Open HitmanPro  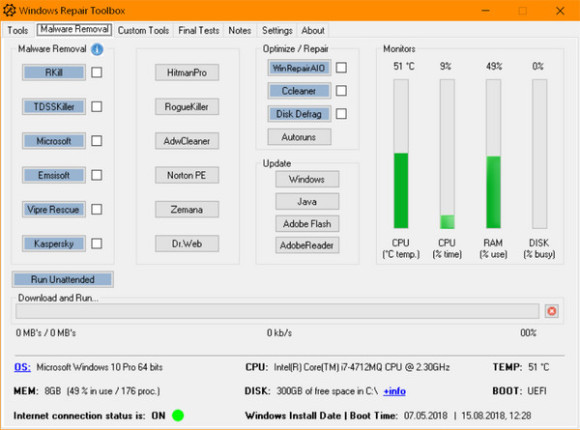(187, 73)
